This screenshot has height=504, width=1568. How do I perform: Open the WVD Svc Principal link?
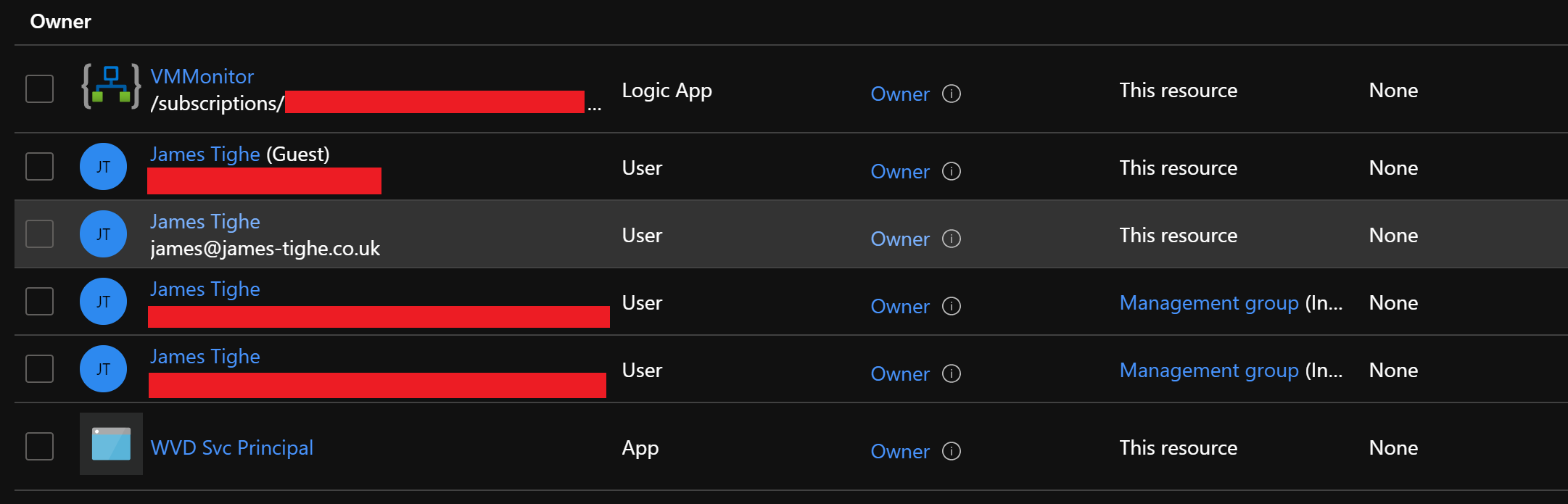tap(231, 448)
